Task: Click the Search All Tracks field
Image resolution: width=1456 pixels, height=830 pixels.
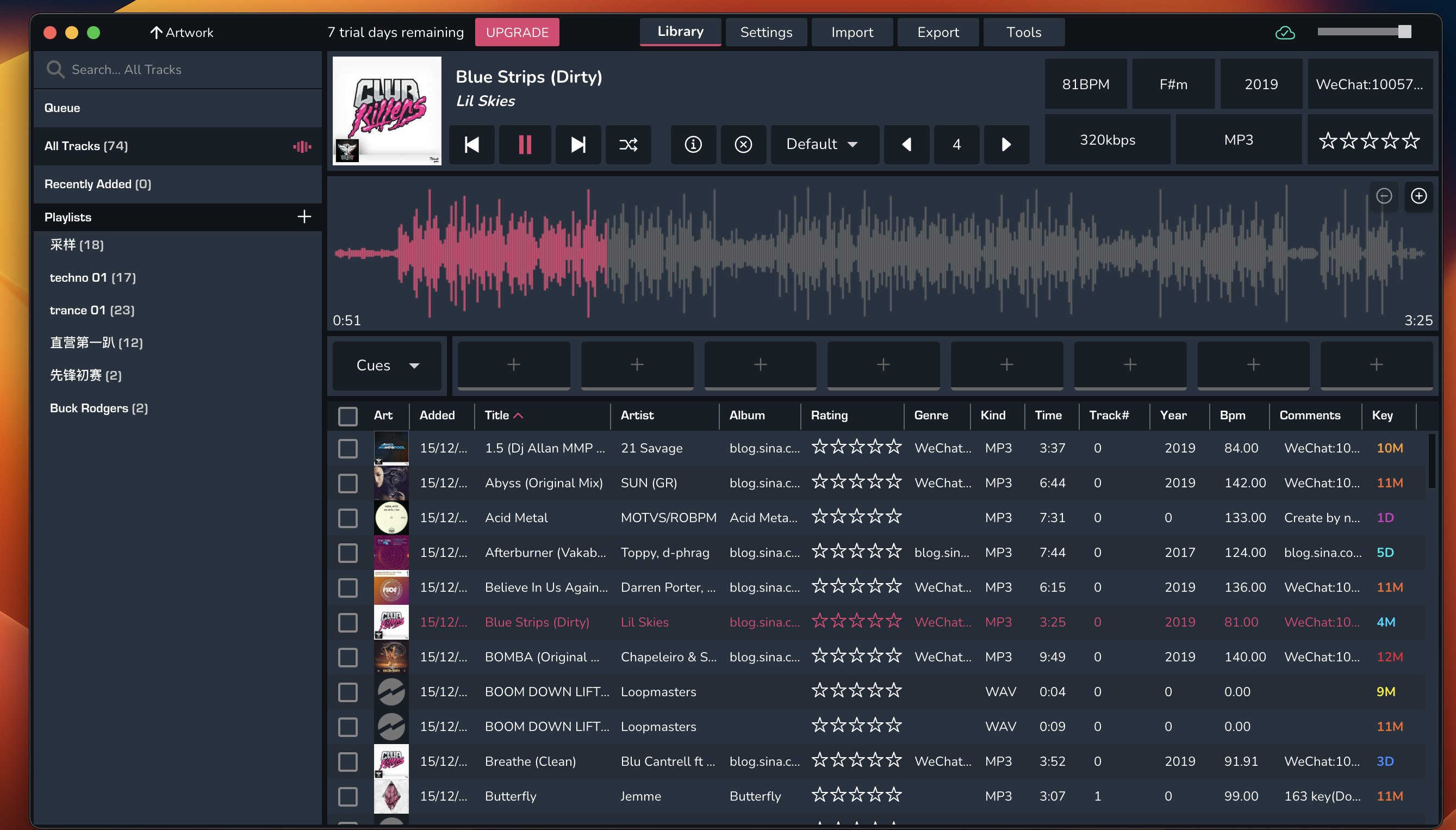Action: coord(178,70)
